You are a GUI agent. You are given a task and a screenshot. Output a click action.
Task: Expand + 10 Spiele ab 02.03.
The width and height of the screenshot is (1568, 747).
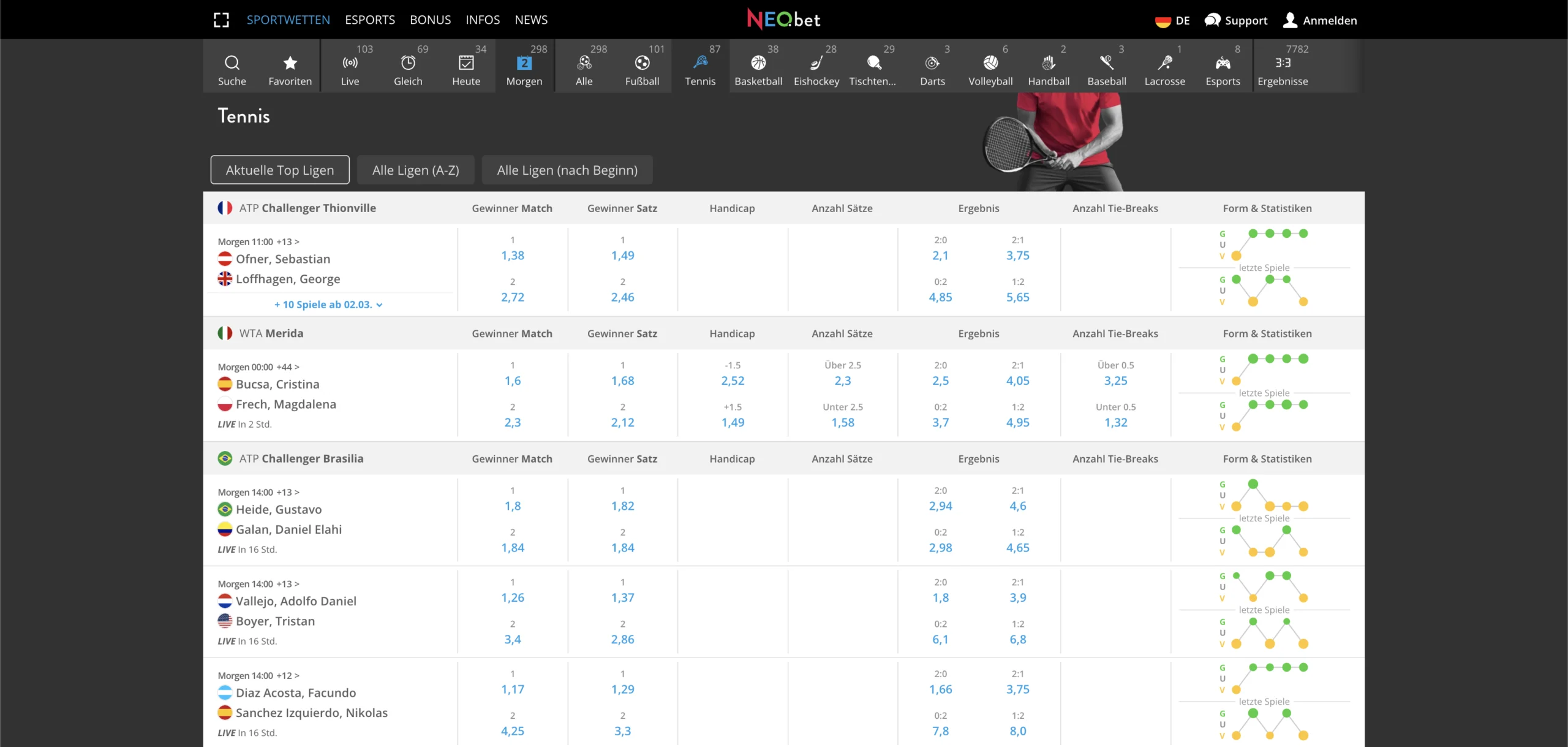(328, 305)
